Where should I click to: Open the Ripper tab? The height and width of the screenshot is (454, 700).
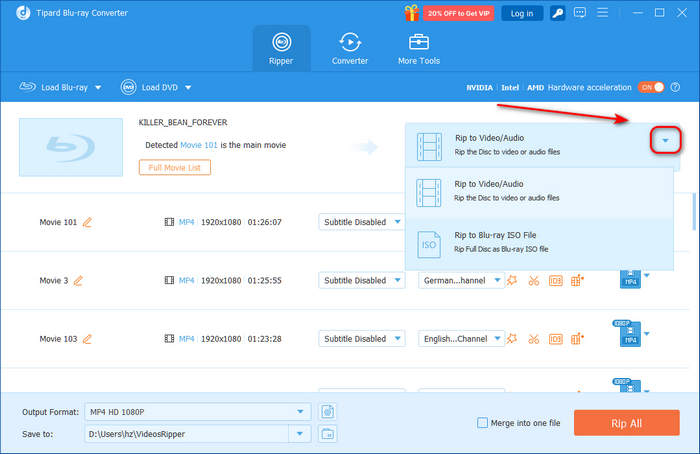pyautogui.click(x=281, y=49)
